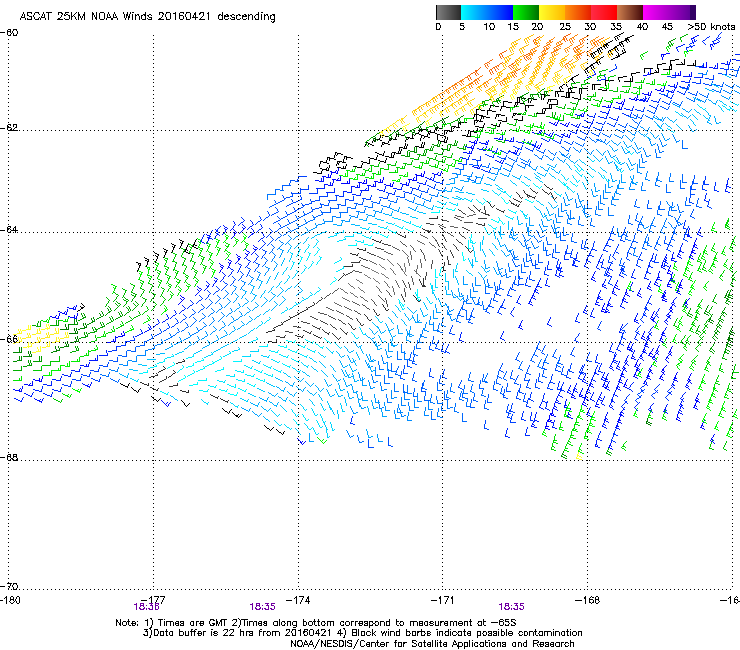Click the '-64' latitude axis label
The height and width of the screenshot is (650, 740).
pos(9,230)
